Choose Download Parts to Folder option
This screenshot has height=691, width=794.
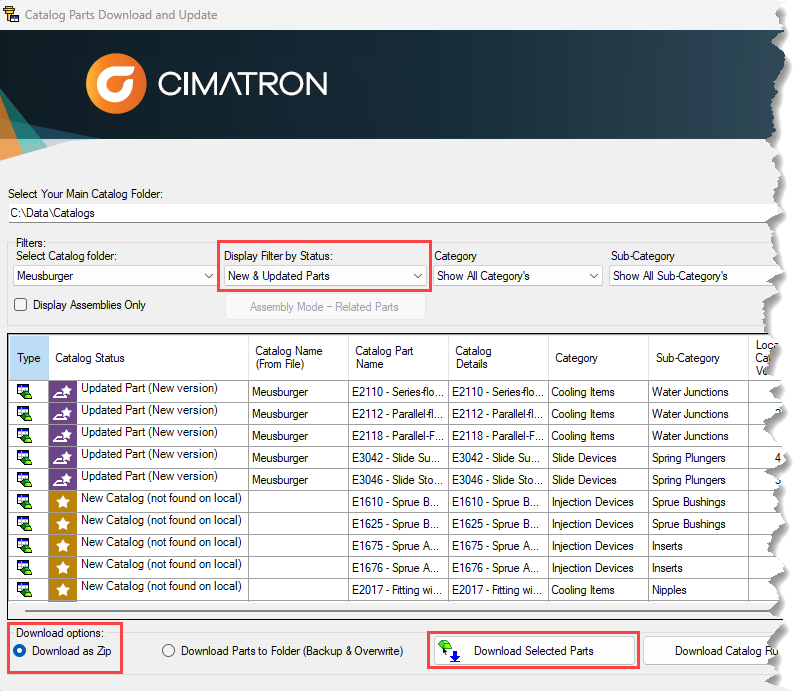coord(169,651)
